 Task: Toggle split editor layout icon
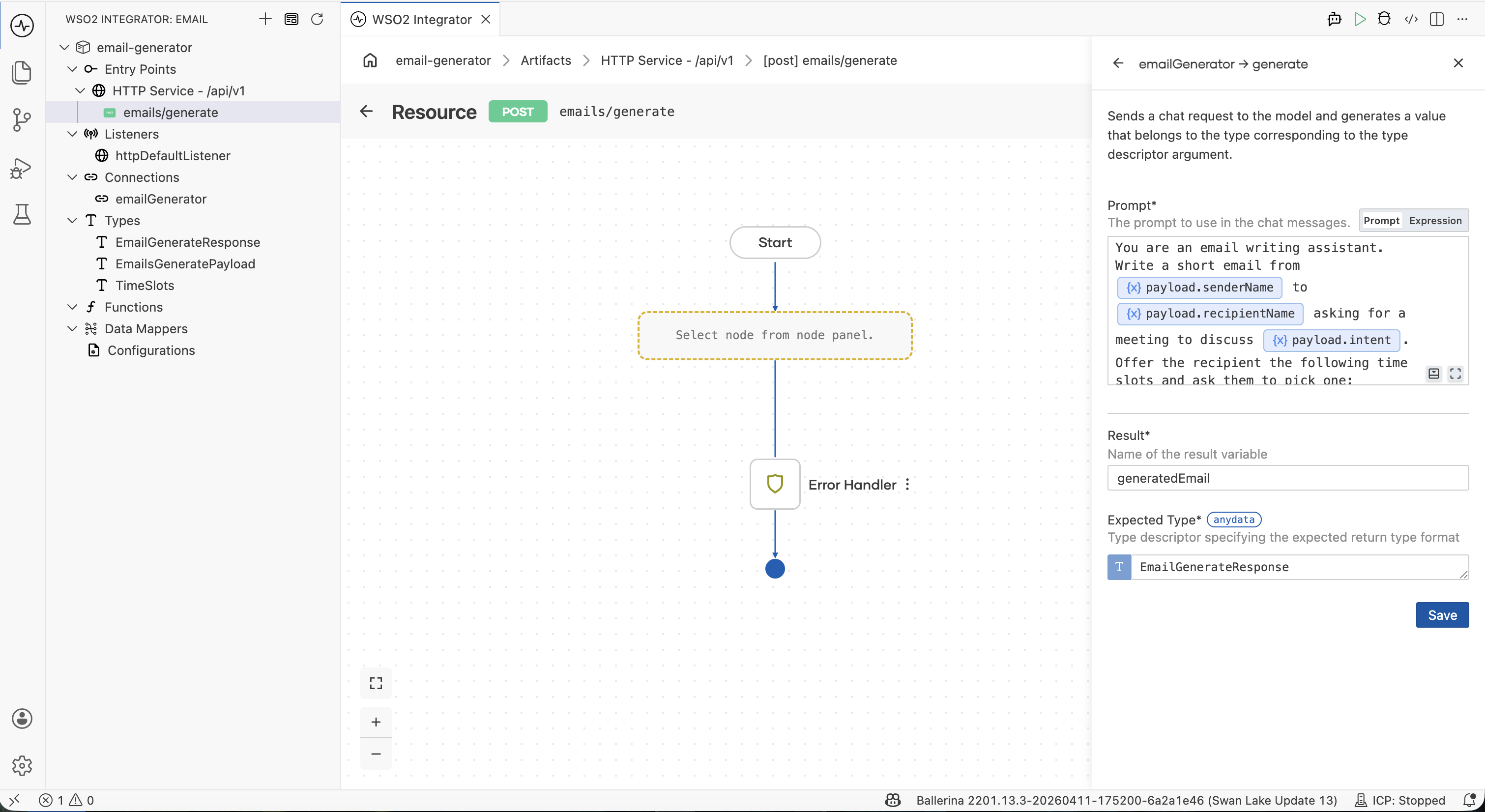pos(1436,19)
